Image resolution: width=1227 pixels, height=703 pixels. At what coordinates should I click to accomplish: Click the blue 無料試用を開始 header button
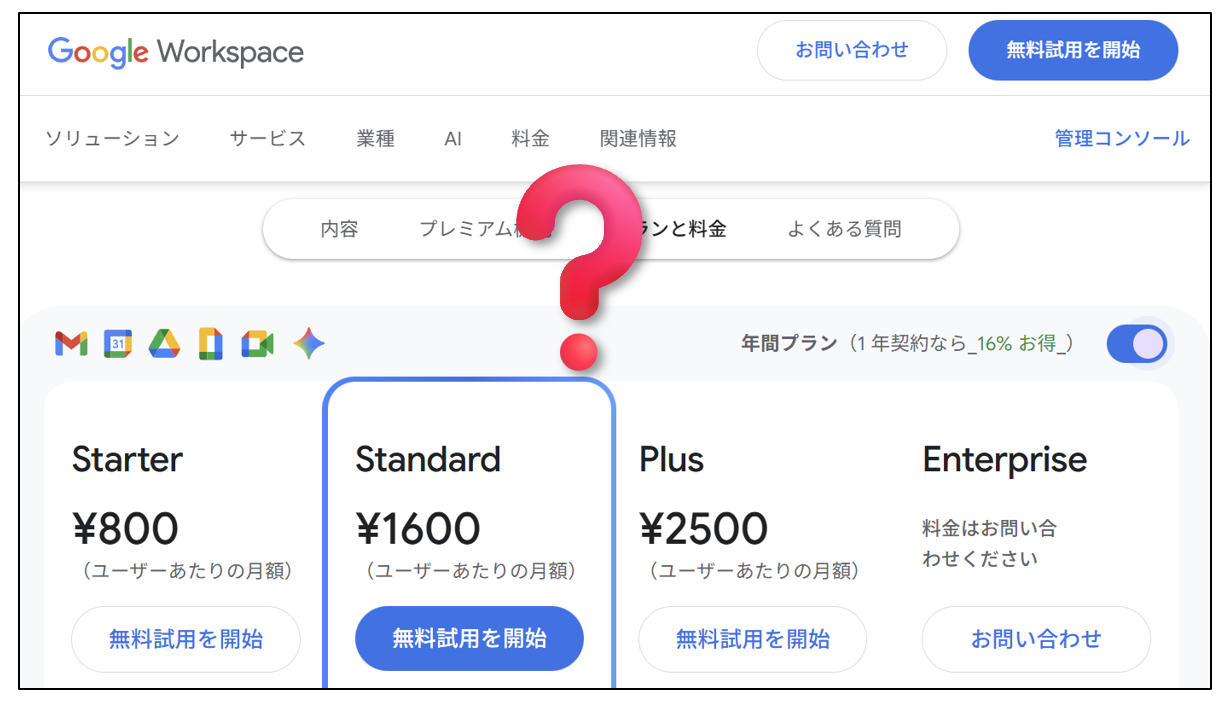point(1073,50)
